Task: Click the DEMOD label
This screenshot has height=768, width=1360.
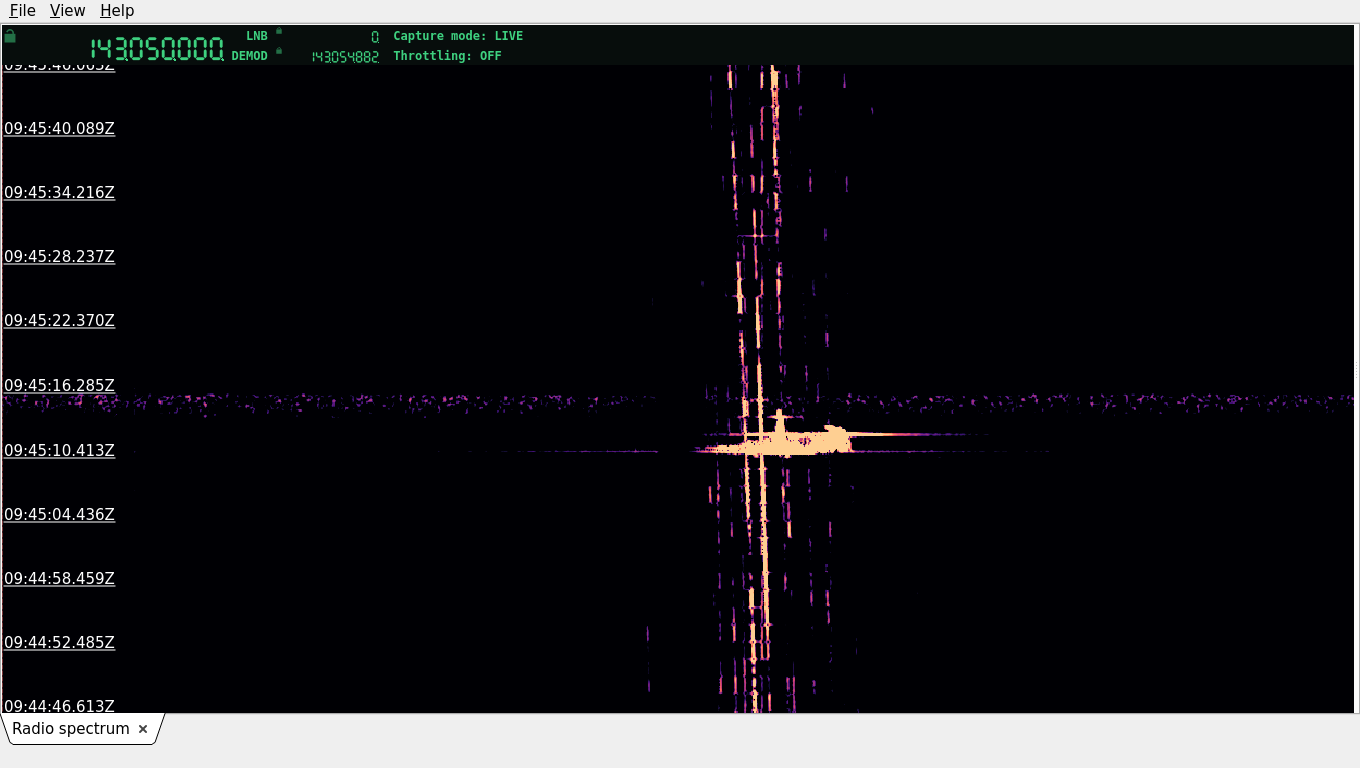Action: point(250,56)
